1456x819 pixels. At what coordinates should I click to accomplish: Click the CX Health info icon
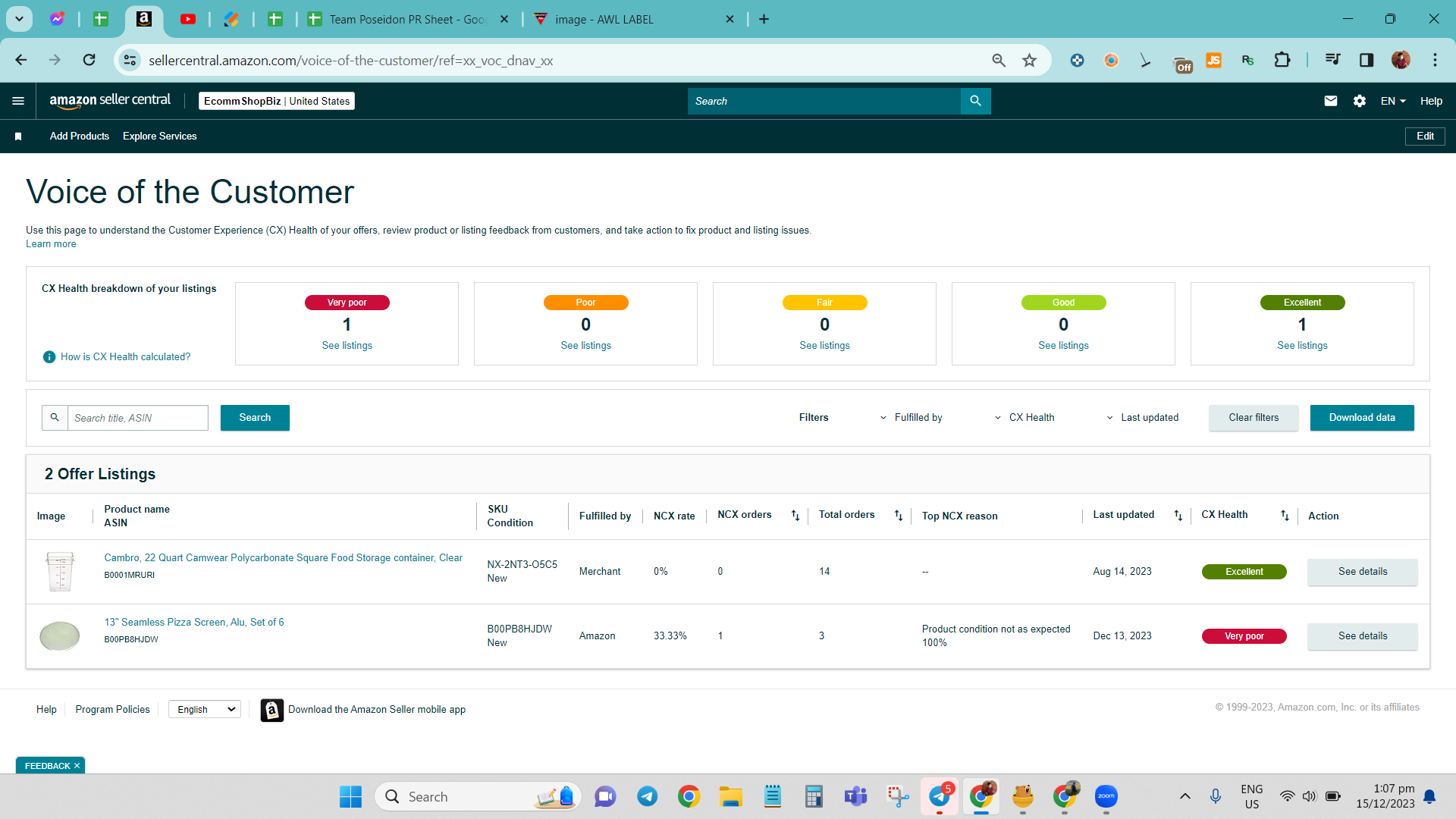click(x=49, y=357)
